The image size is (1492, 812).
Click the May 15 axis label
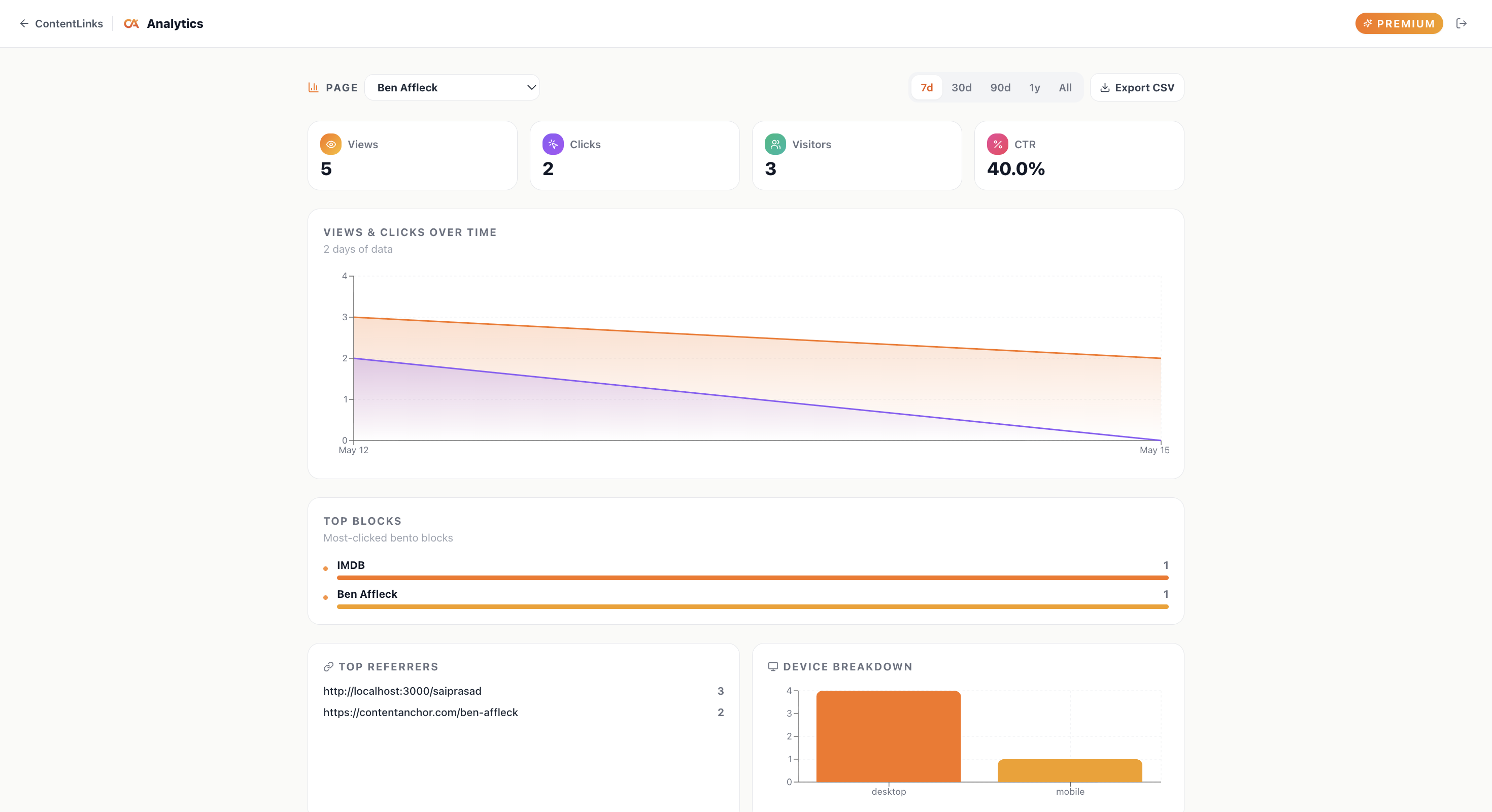[x=1155, y=450]
